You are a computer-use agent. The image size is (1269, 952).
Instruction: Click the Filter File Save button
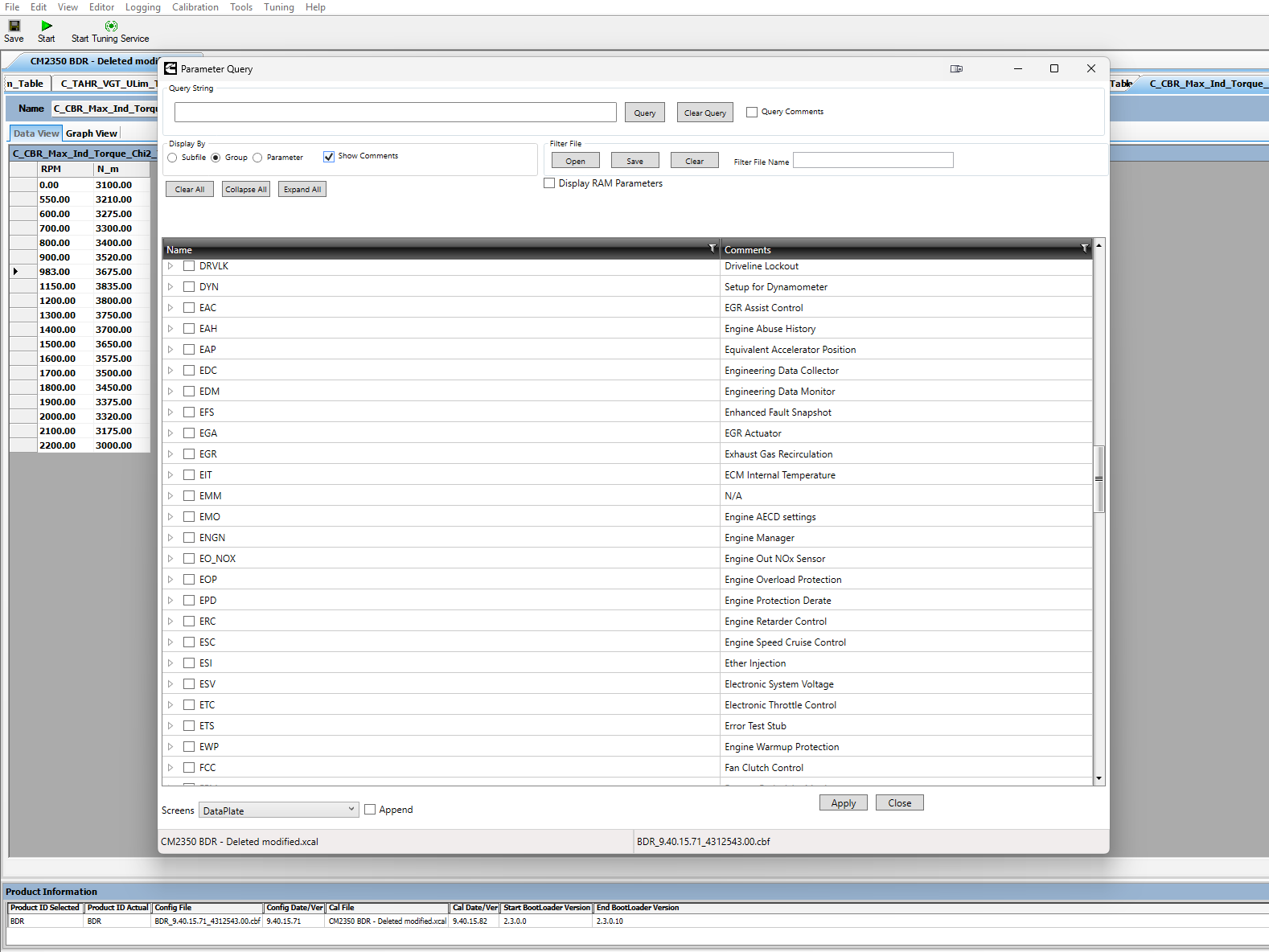click(635, 161)
